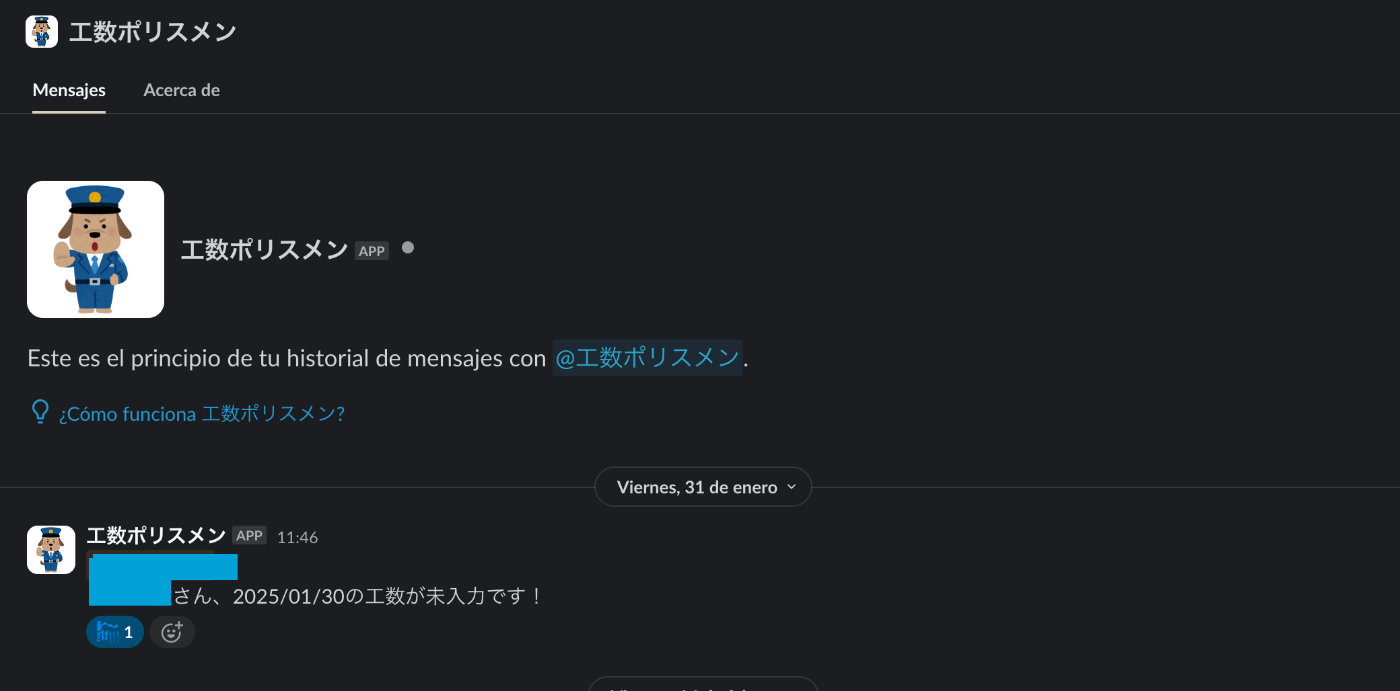Click the partially visible date pill at bottom
Viewport: 1400px width, 691px height.
[x=703, y=684]
